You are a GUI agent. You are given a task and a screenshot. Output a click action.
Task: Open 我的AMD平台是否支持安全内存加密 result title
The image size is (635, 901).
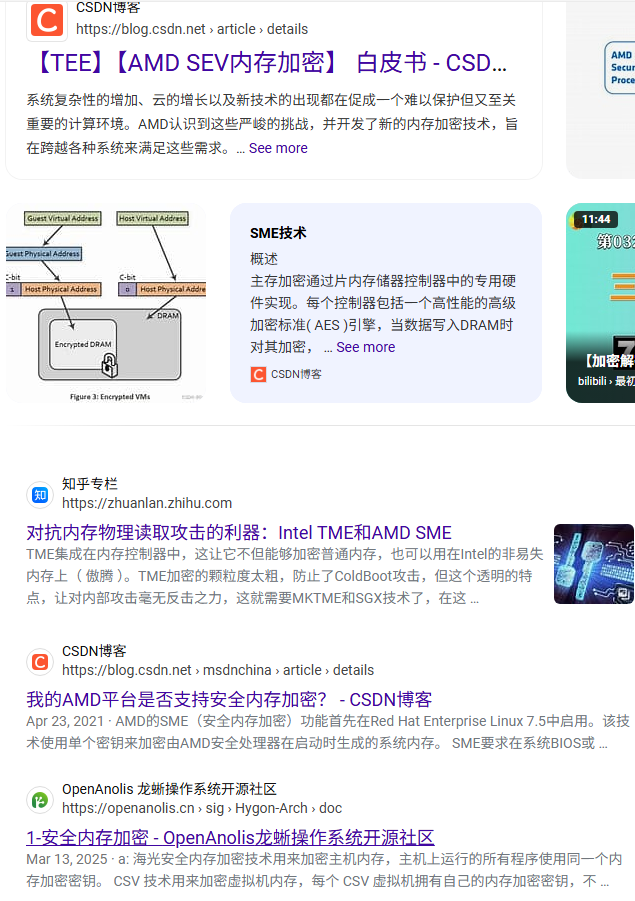pyautogui.click(x=229, y=699)
